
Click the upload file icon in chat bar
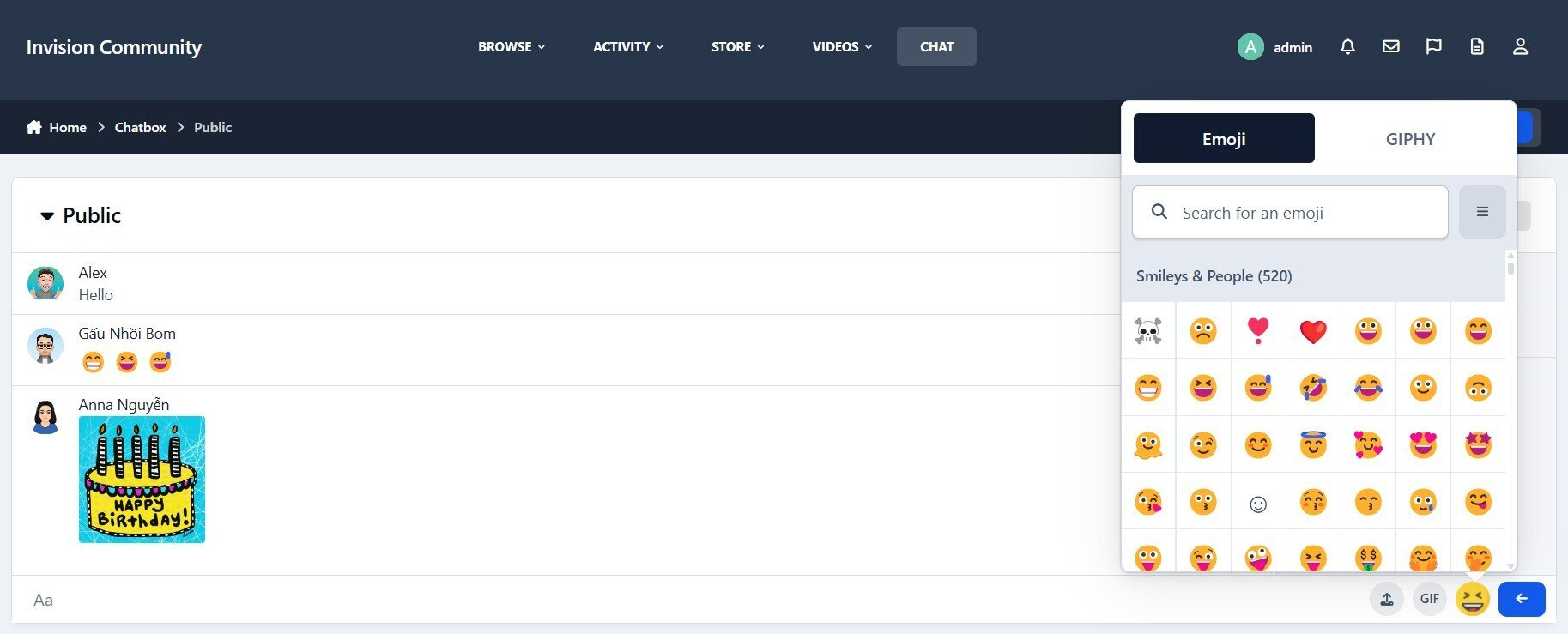point(1386,599)
